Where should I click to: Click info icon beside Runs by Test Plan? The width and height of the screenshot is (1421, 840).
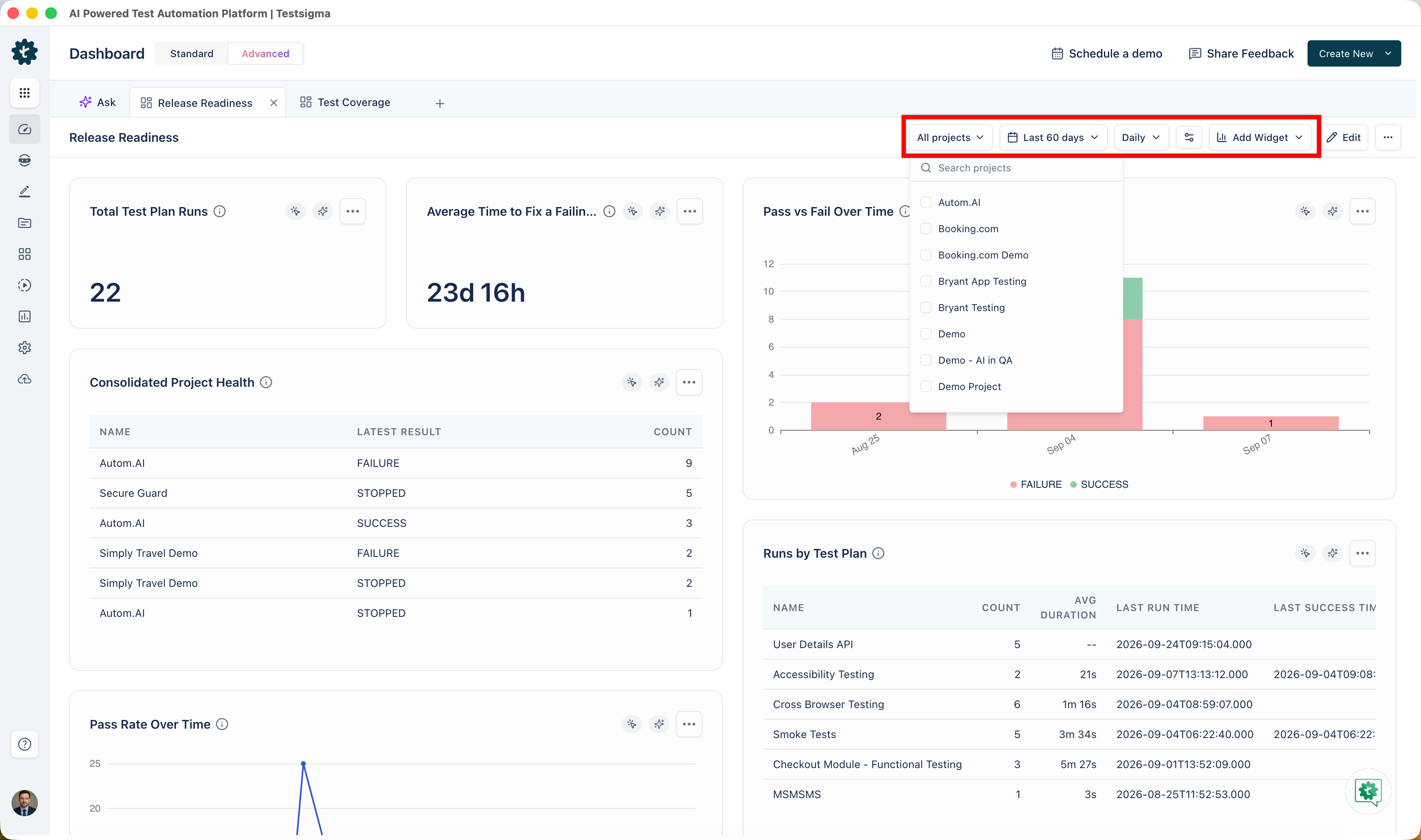(878, 553)
